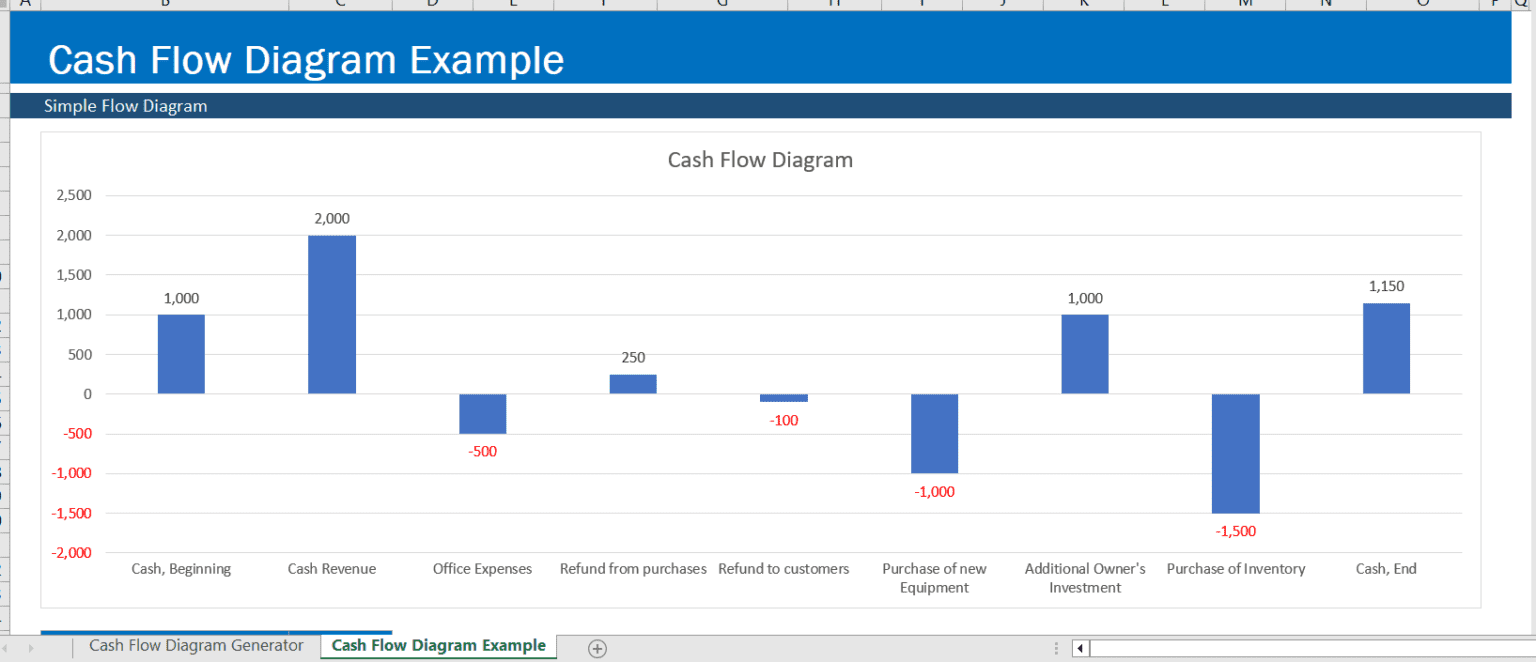
Task: Click the chart title Cash Flow Diagram
Action: pos(760,159)
